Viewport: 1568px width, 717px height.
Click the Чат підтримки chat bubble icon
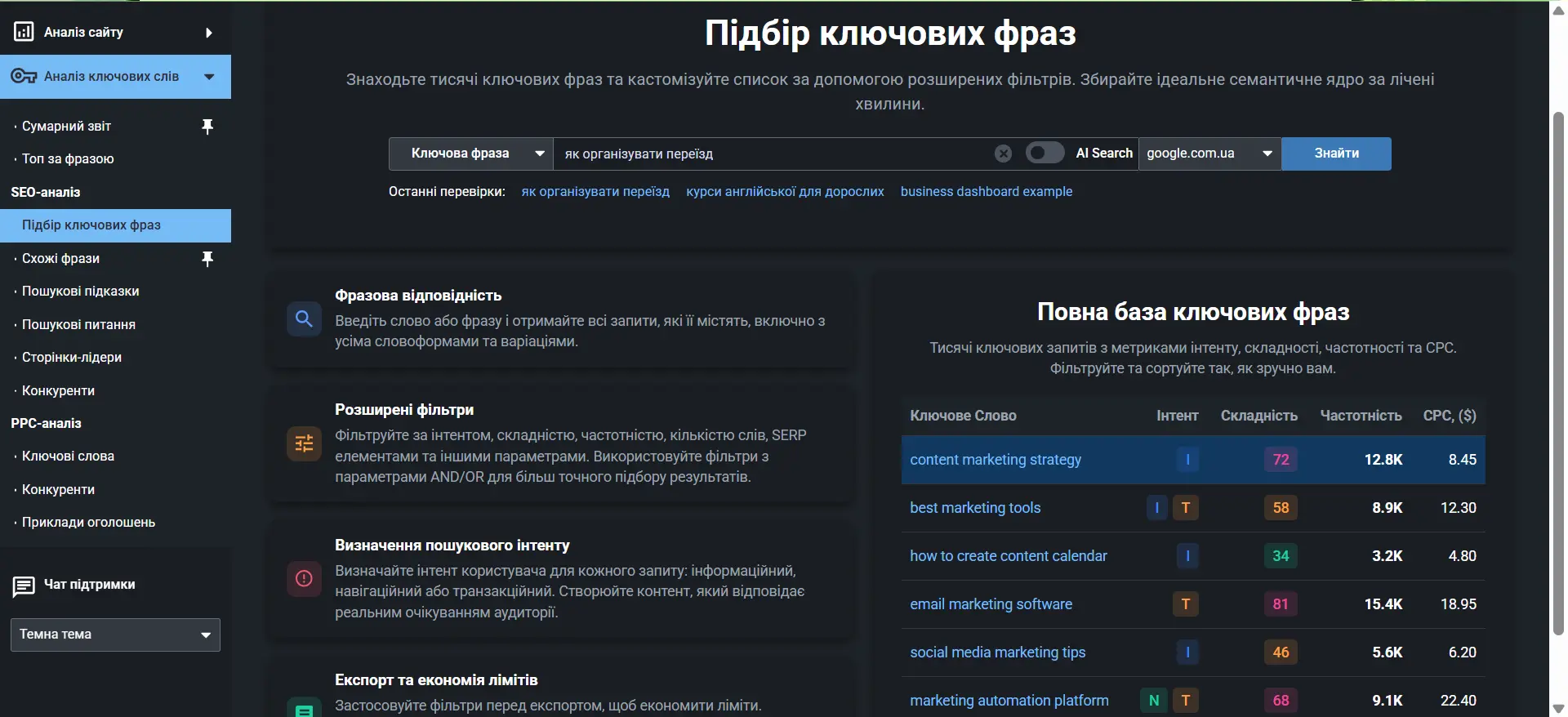click(24, 586)
